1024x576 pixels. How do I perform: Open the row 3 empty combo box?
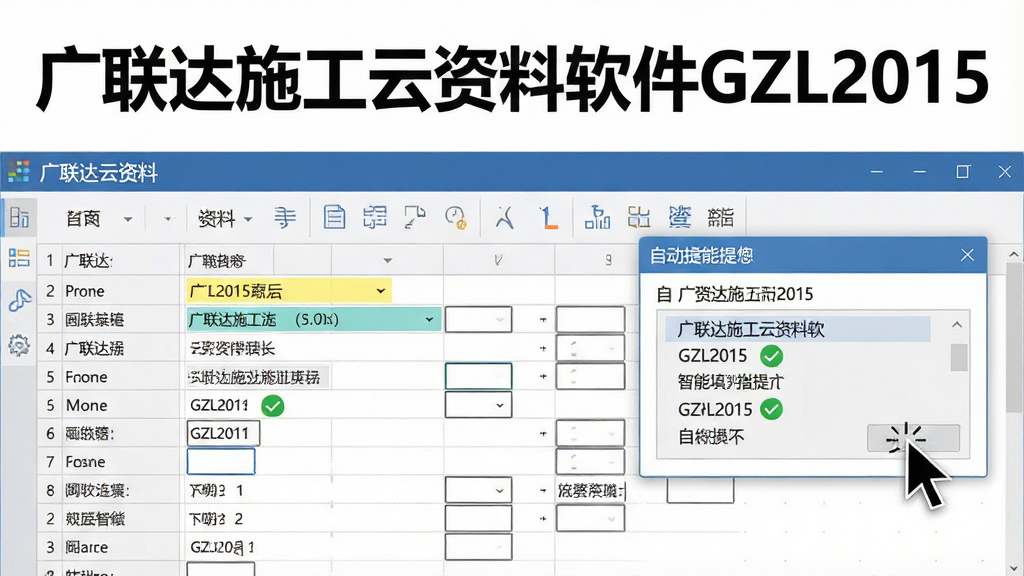[478, 319]
